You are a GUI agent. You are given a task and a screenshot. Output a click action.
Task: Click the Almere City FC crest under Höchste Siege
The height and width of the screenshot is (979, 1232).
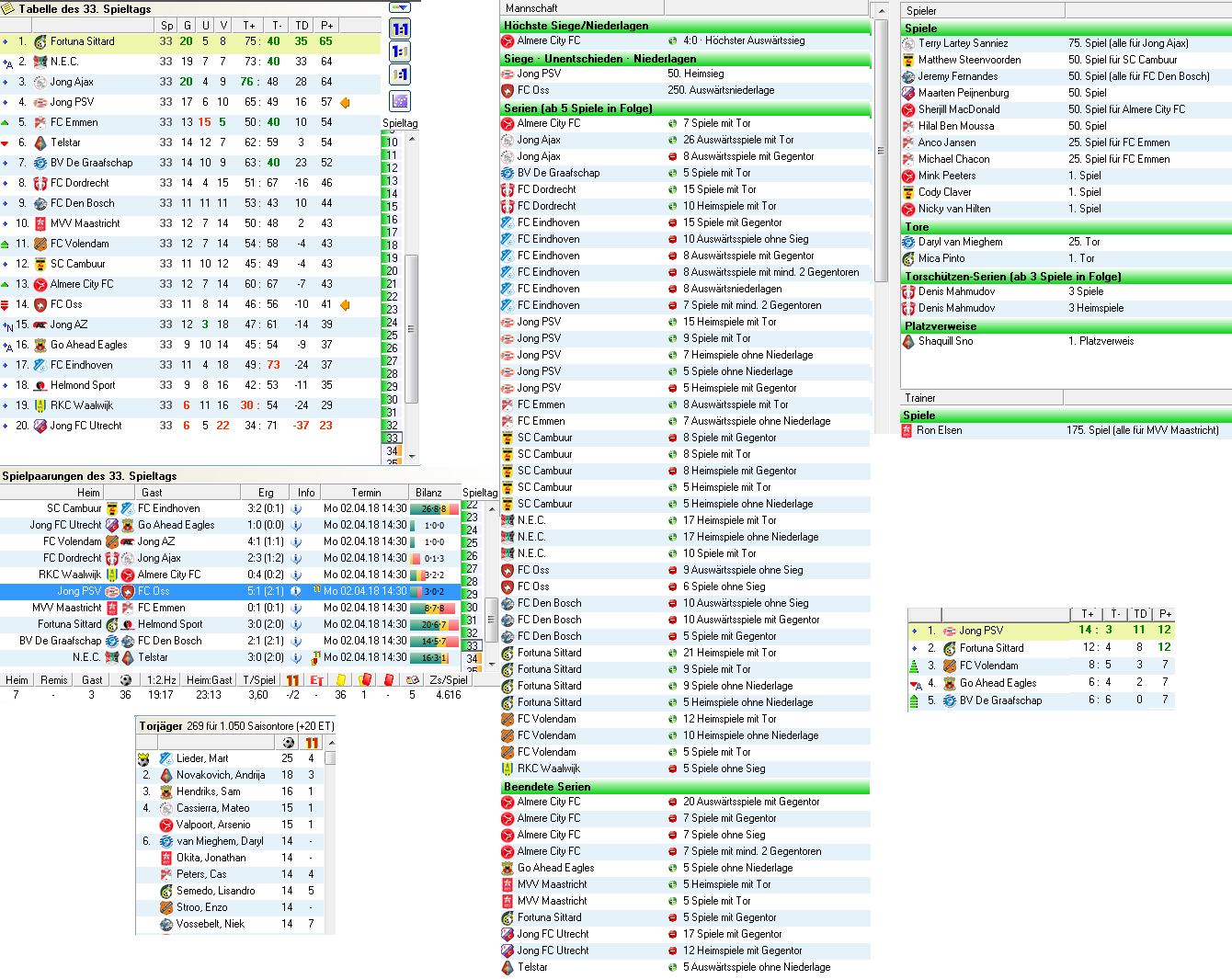(x=508, y=40)
